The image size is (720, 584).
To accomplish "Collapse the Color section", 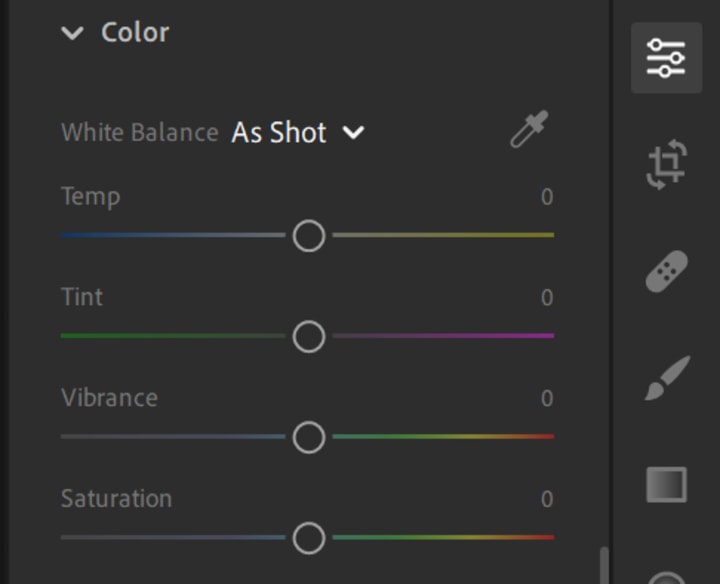I will tap(72, 33).
